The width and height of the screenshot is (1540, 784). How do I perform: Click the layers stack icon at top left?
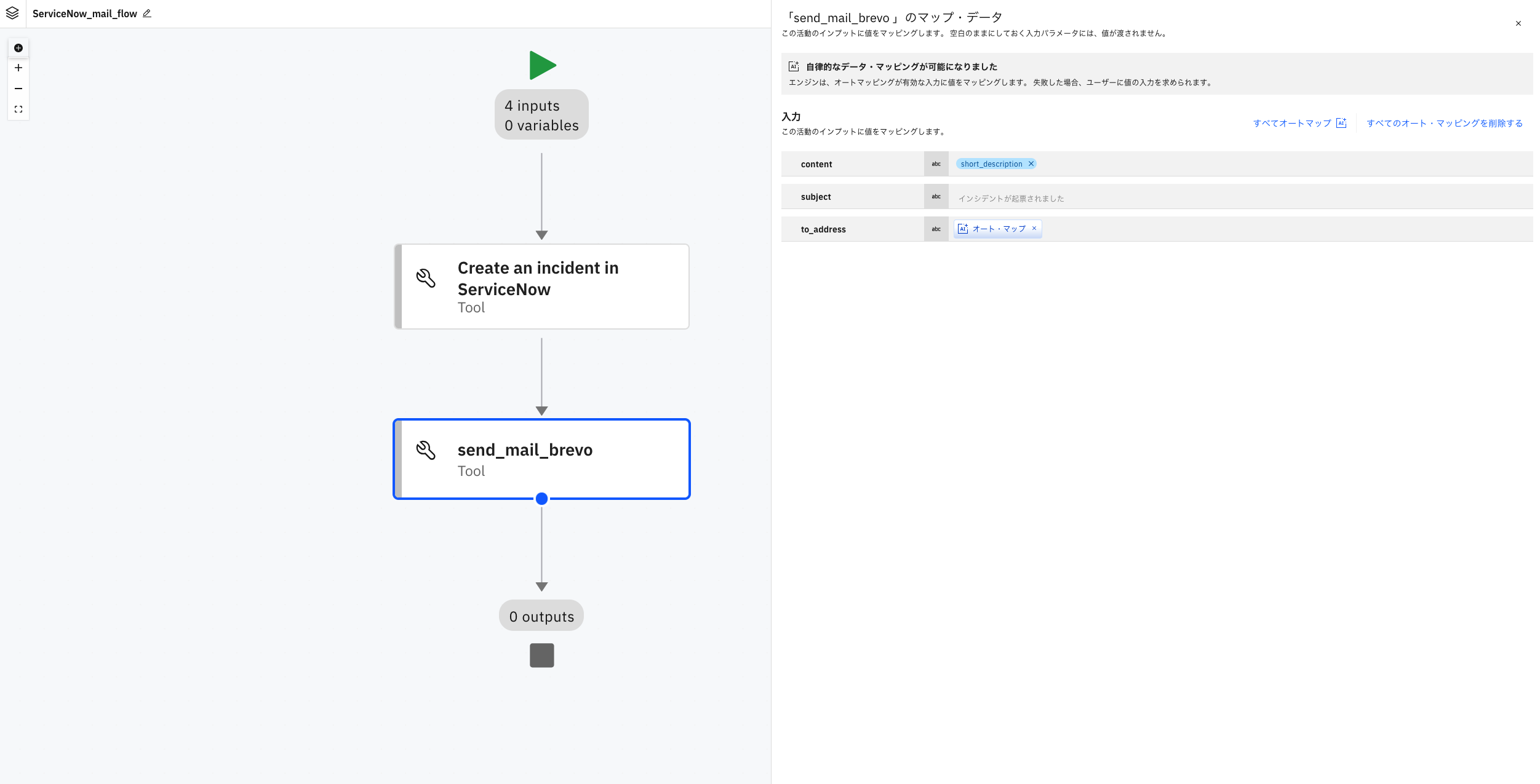(12, 13)
